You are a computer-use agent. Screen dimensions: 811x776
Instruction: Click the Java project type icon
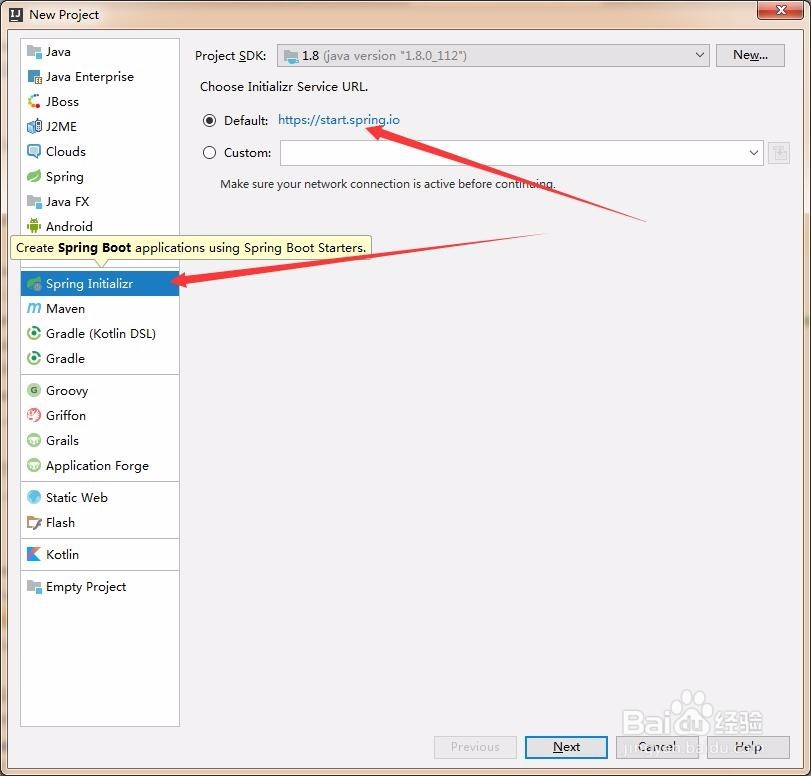[x=34, y=52]
